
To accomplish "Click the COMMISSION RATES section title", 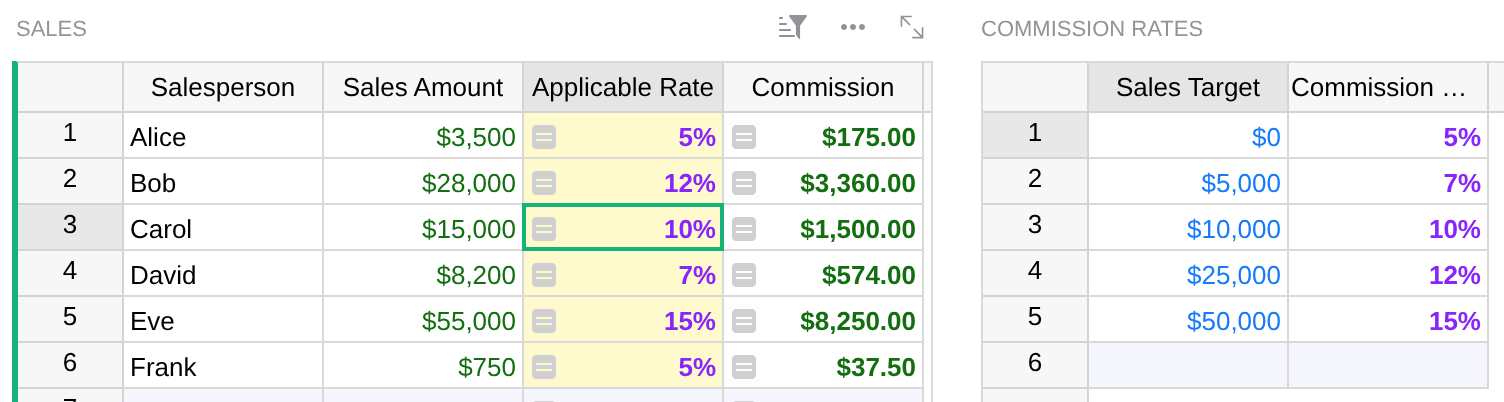I will coord(1092,29).
